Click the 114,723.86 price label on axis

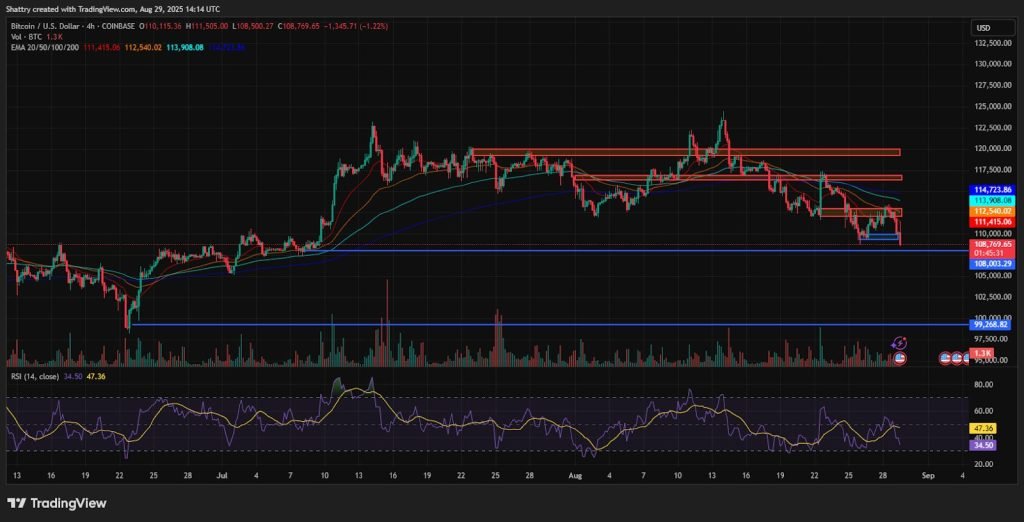(x=992, y=189)
